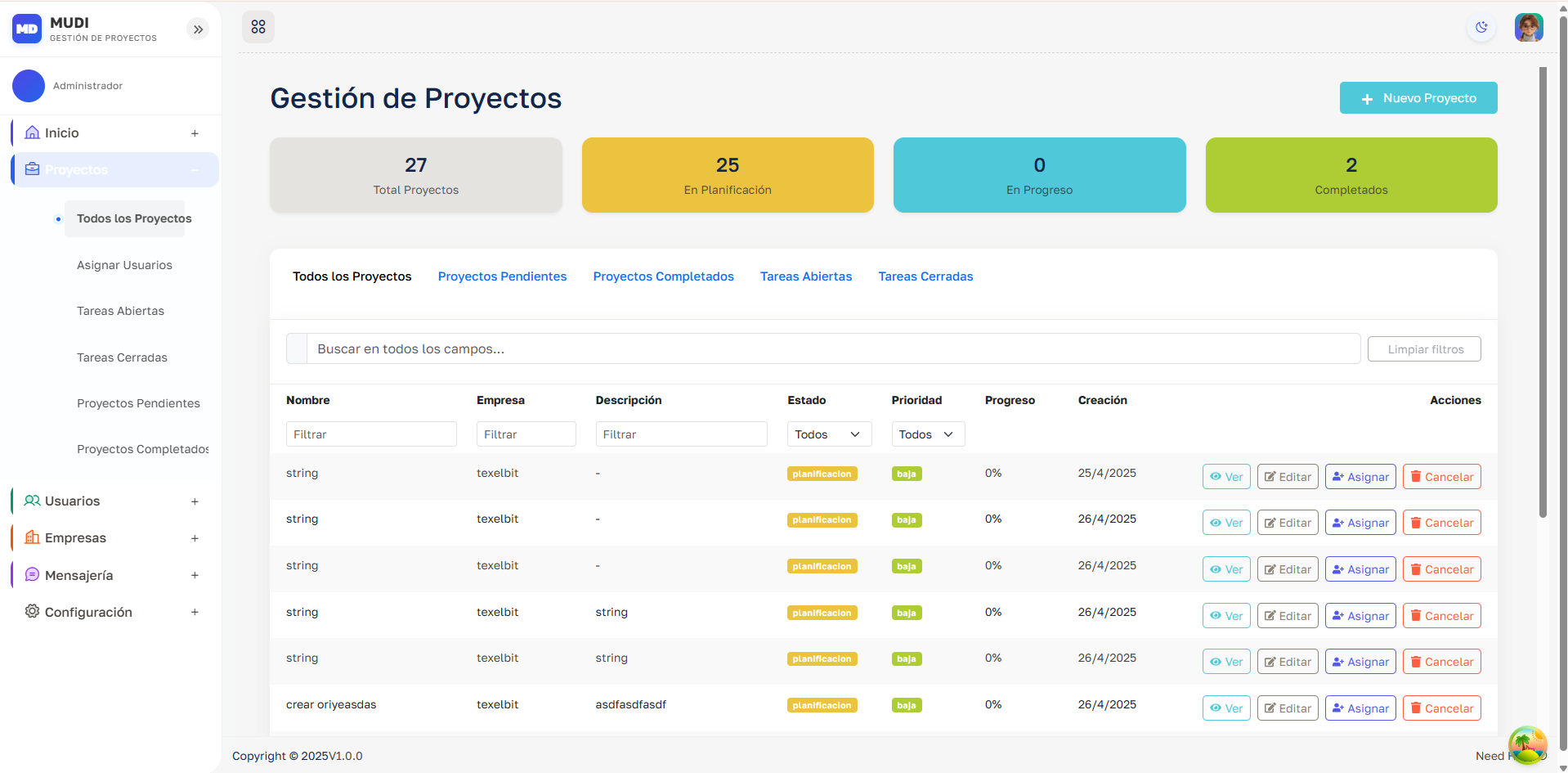1568x773 pixels.
Task: Toggle dark mode moon icon
Action: (x=1481, y=28)
